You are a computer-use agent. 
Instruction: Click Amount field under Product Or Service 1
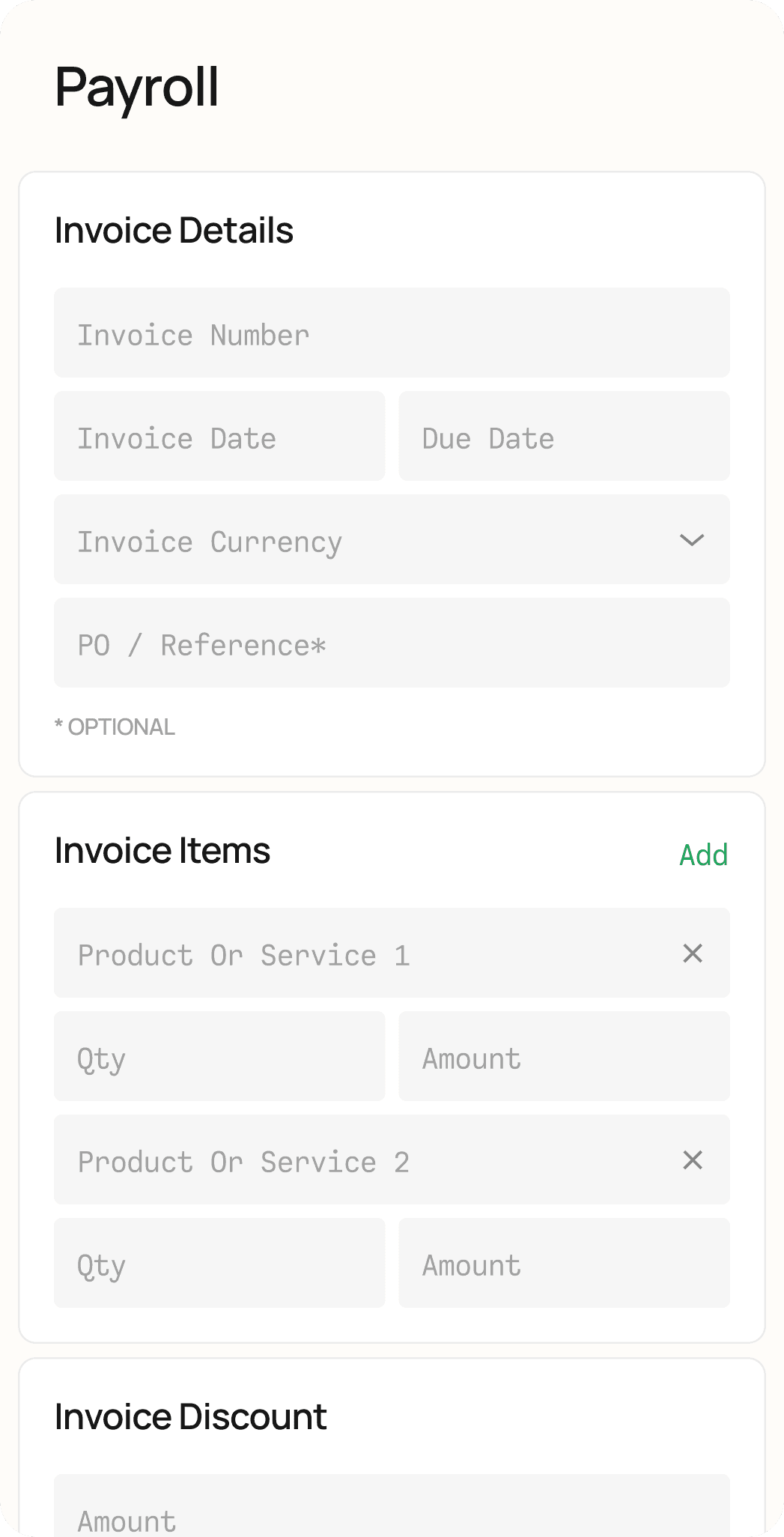(x=564, y=1057)
